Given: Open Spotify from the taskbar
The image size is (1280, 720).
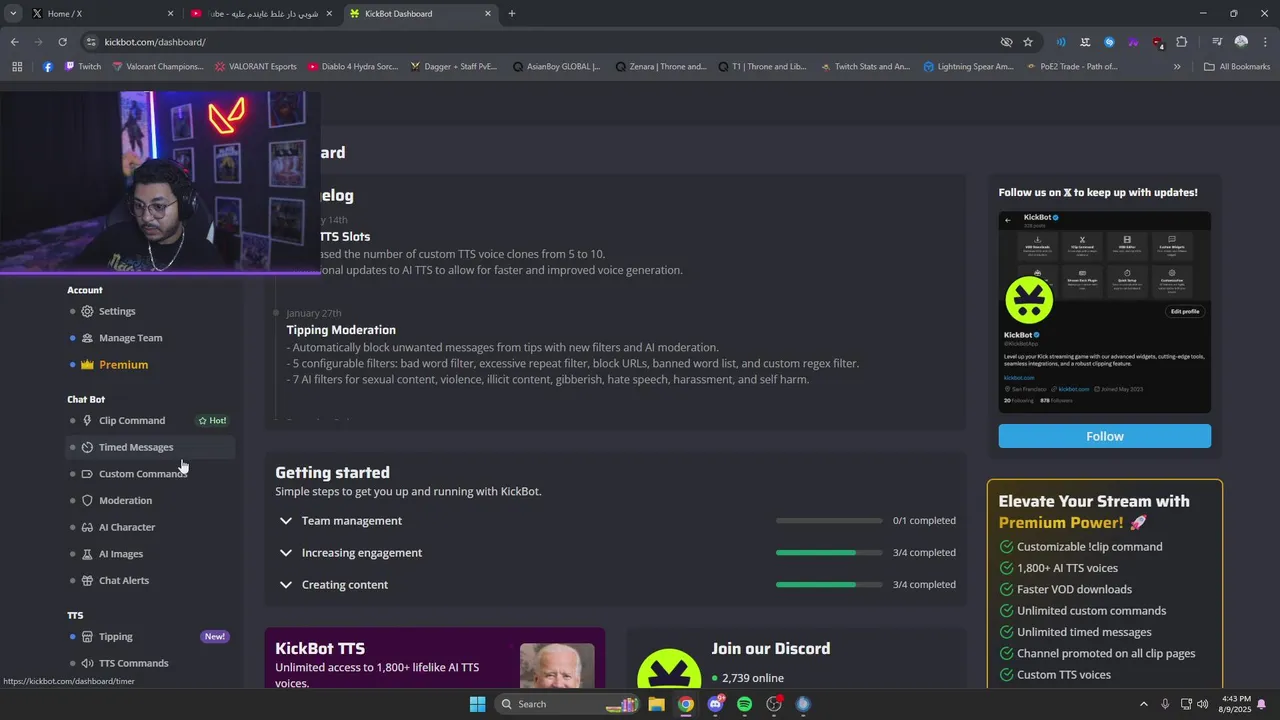Looking at the screenshot, I should [x=744, y=704].
